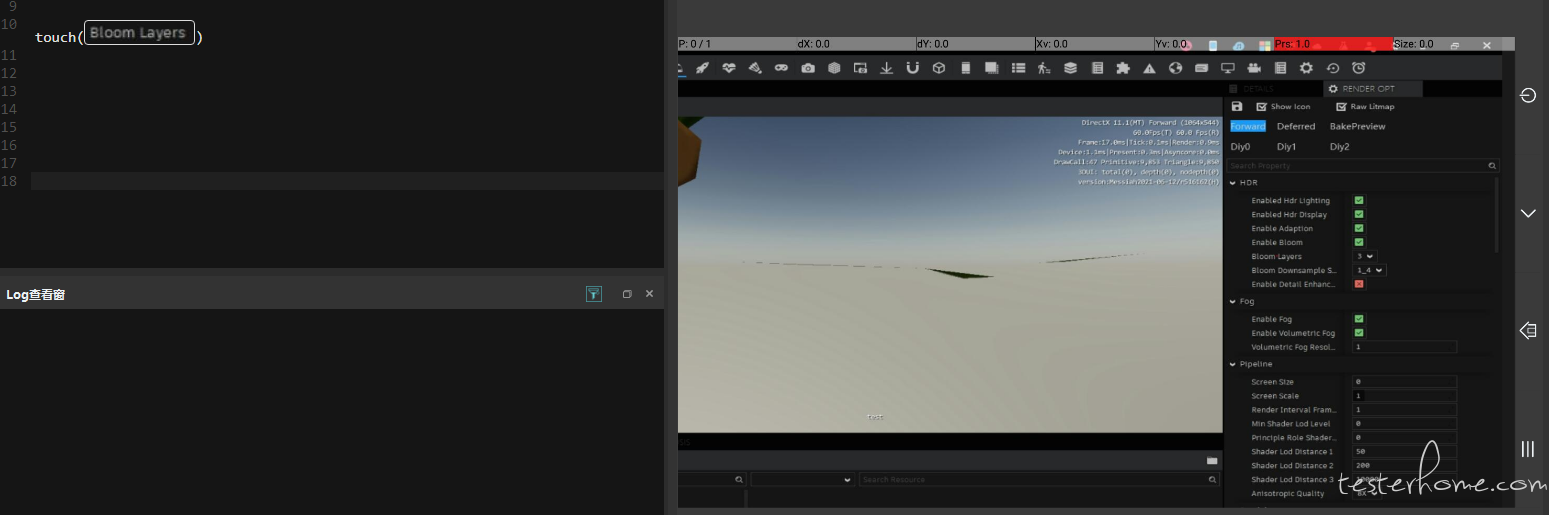
Task: Collapse the HDR section
Action: coord(1232,183)
